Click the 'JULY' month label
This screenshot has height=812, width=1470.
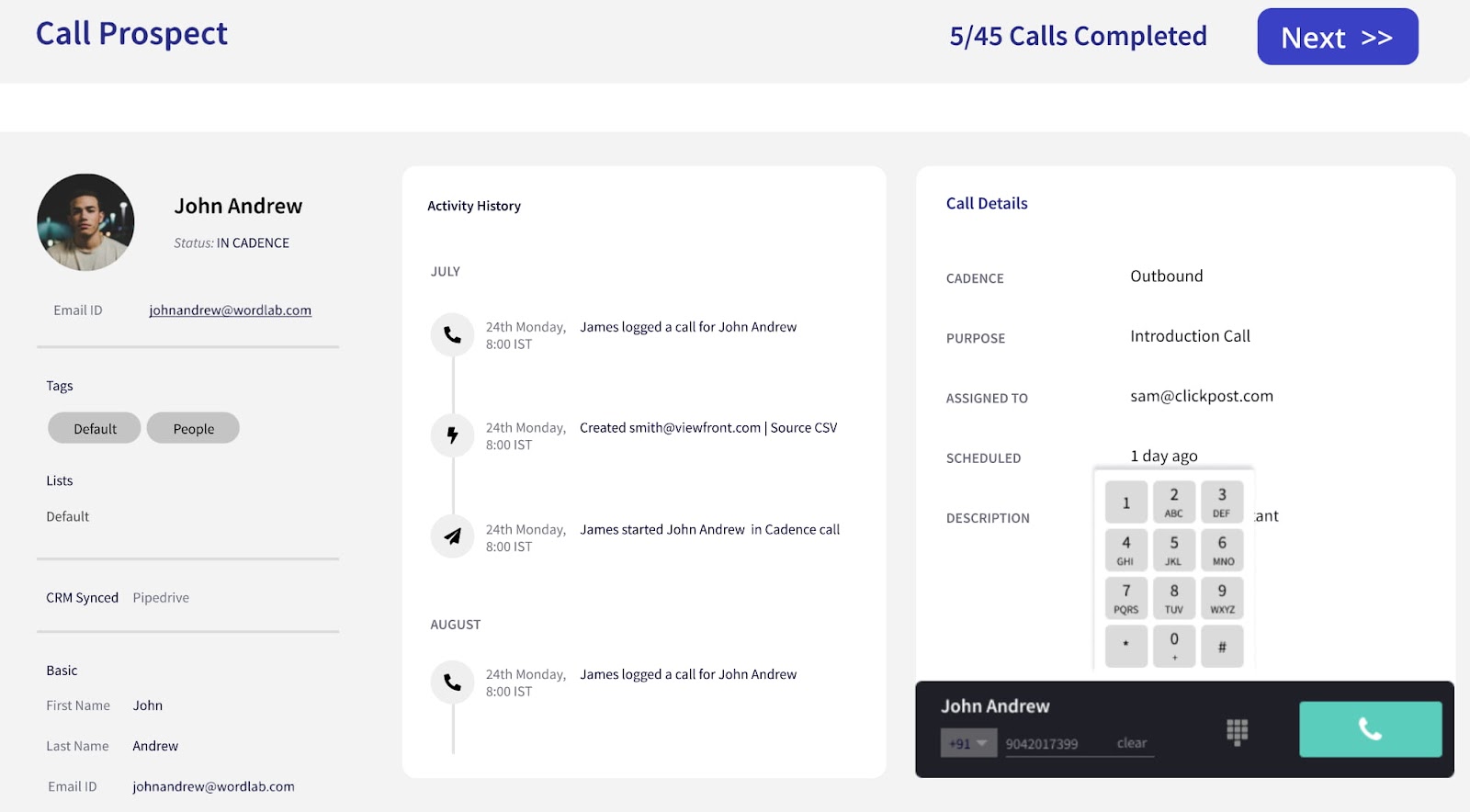pos(446,272)
